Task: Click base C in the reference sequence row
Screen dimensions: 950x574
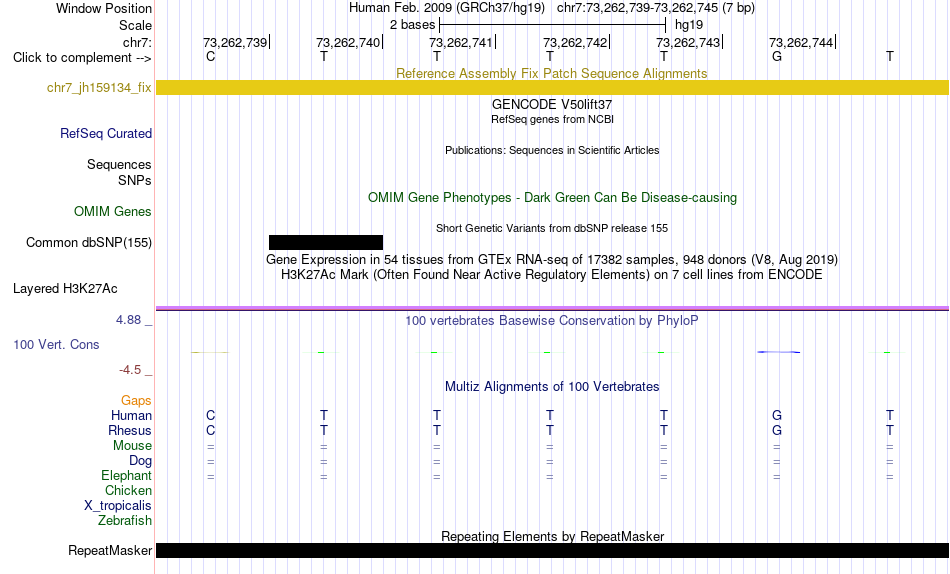Action: 210,56
